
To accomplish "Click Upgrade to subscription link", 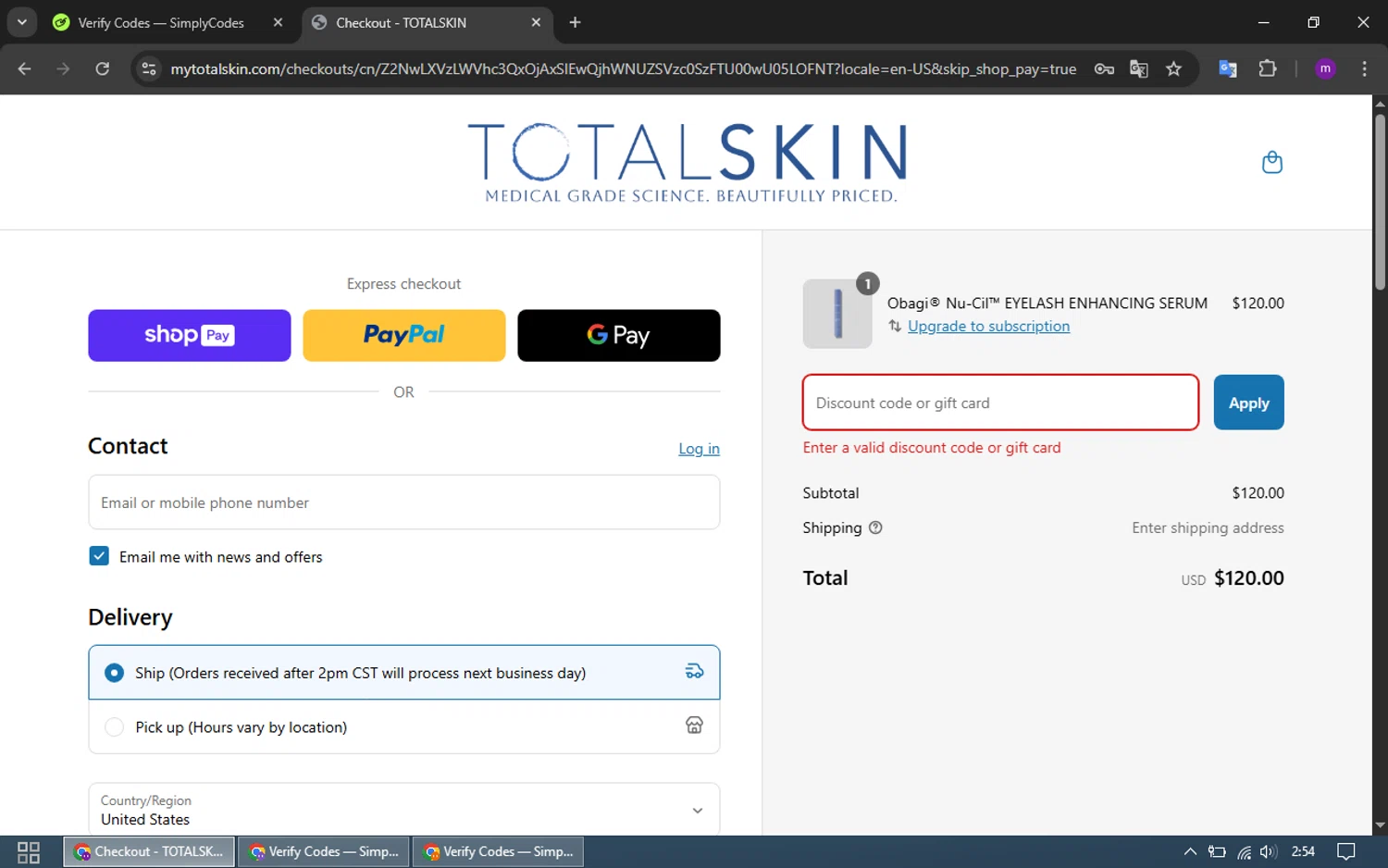I will pos(988,326).
